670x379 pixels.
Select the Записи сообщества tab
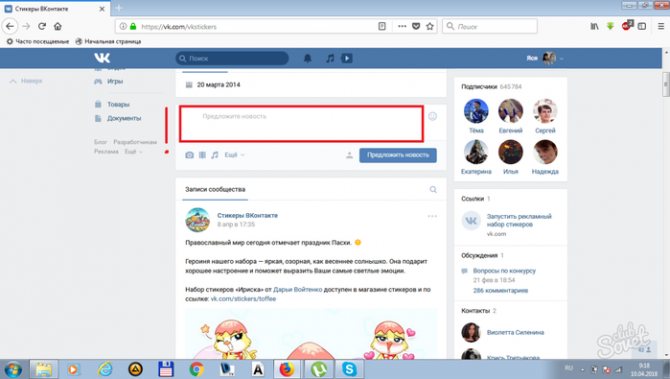pyautogui.click(x=215, y=189)
